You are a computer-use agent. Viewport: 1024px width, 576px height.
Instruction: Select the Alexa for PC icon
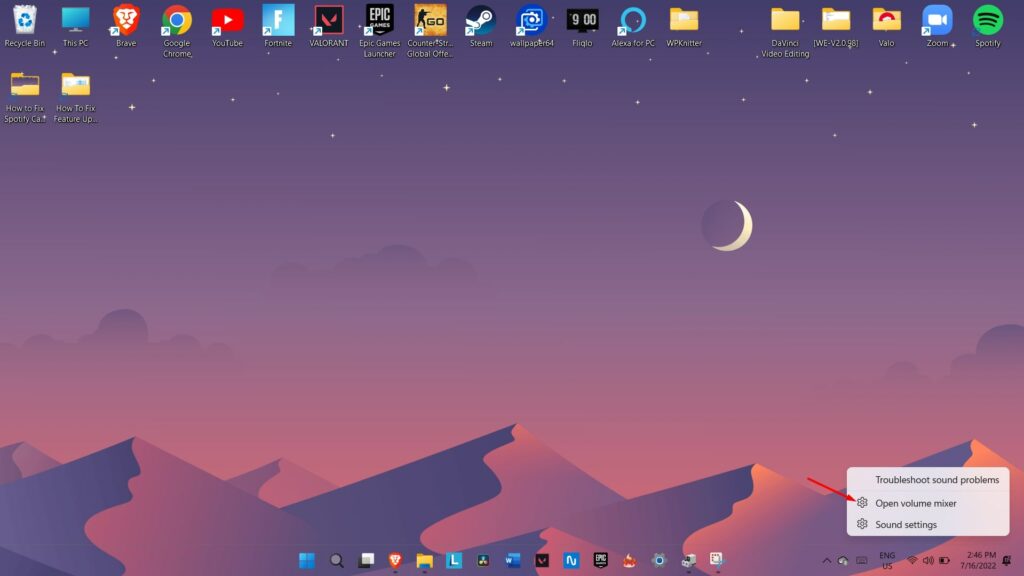coord(632,20)
